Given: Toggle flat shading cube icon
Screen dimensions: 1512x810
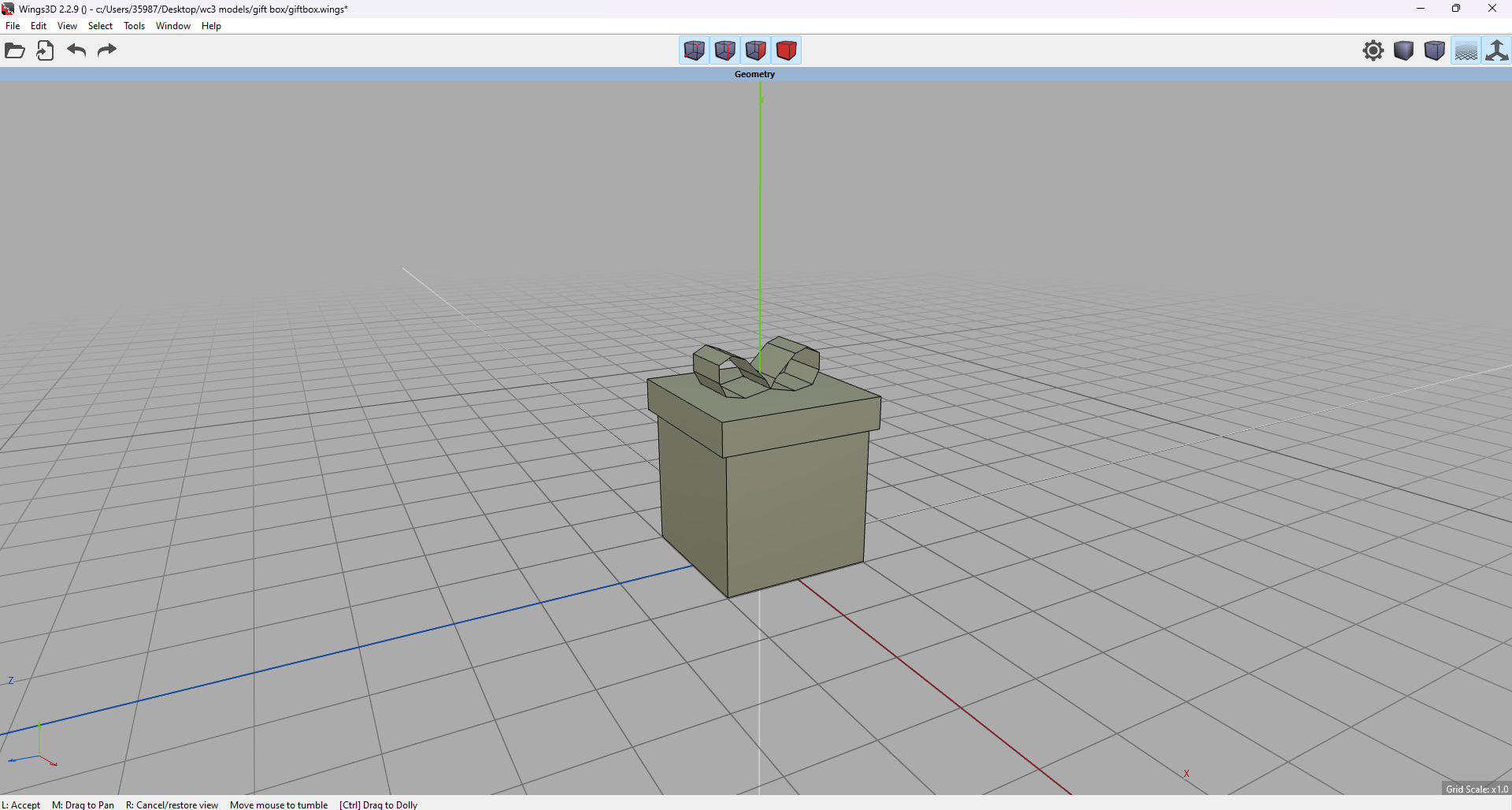Looking at the screenshot, I should click(1404, 50).
